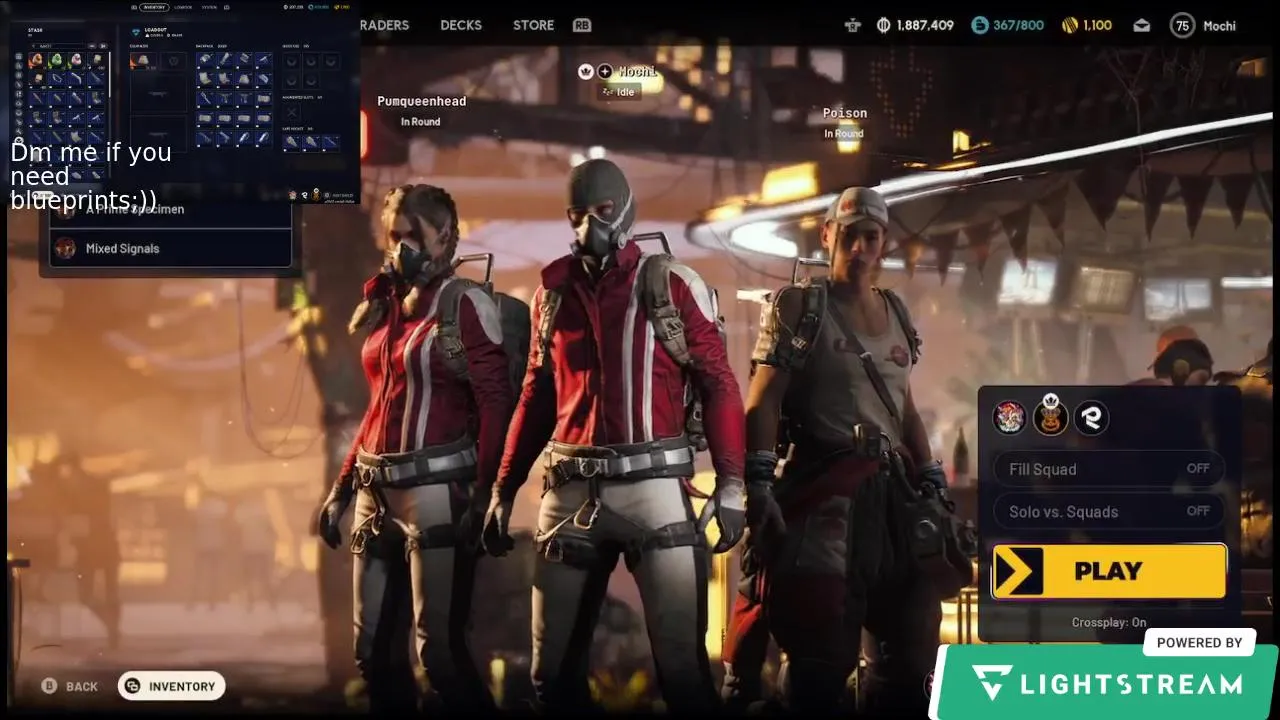Screen dimensions: 1280x720
Task: Click the Mixed Signals quest icon
Action: point(66,248)
